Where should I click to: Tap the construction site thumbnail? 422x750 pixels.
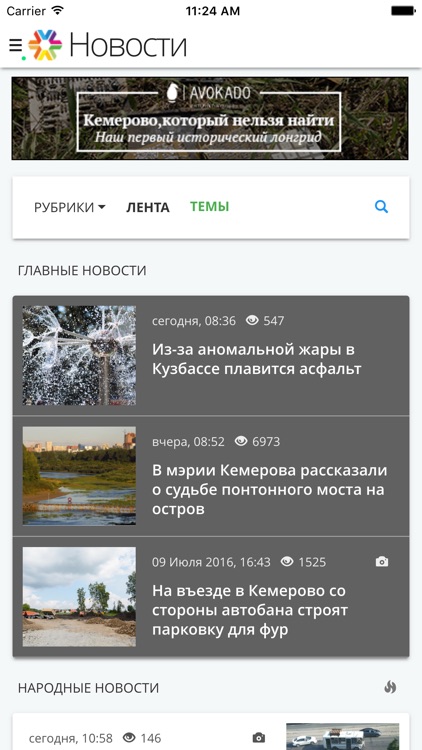coord(79,596)
